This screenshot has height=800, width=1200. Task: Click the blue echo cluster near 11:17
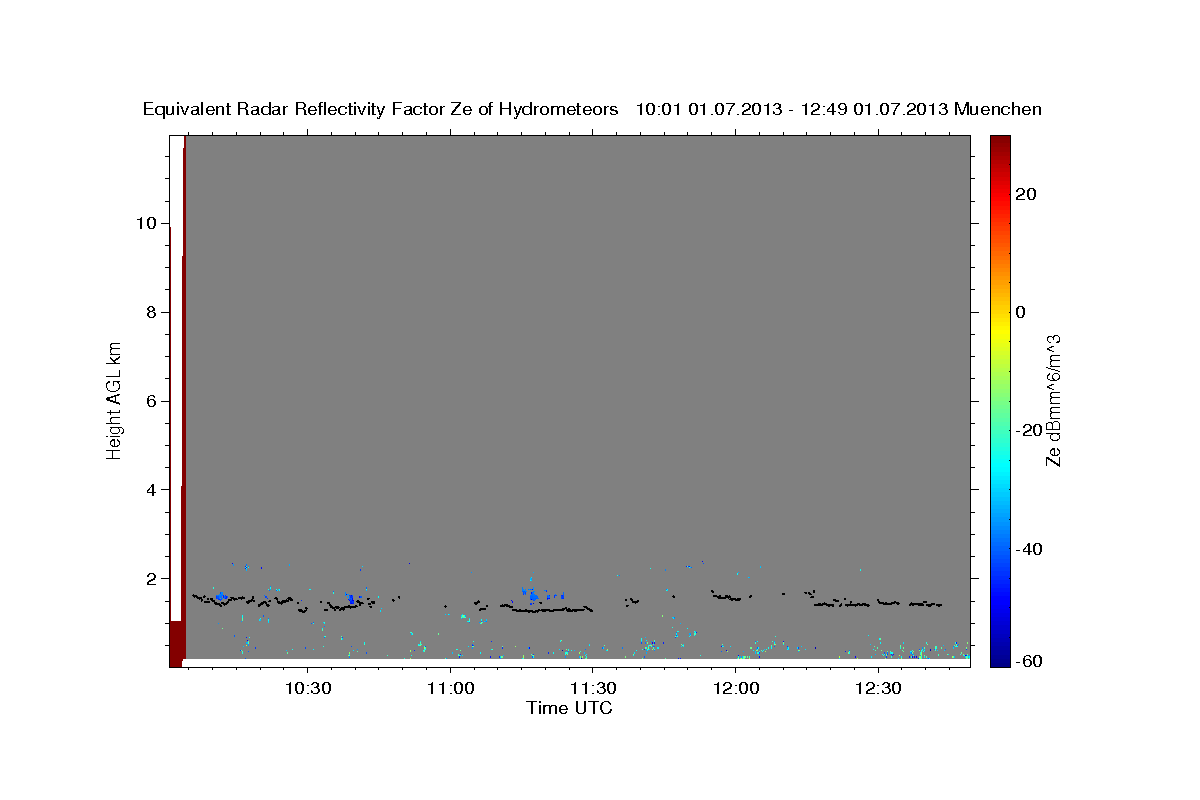[533, 595]
